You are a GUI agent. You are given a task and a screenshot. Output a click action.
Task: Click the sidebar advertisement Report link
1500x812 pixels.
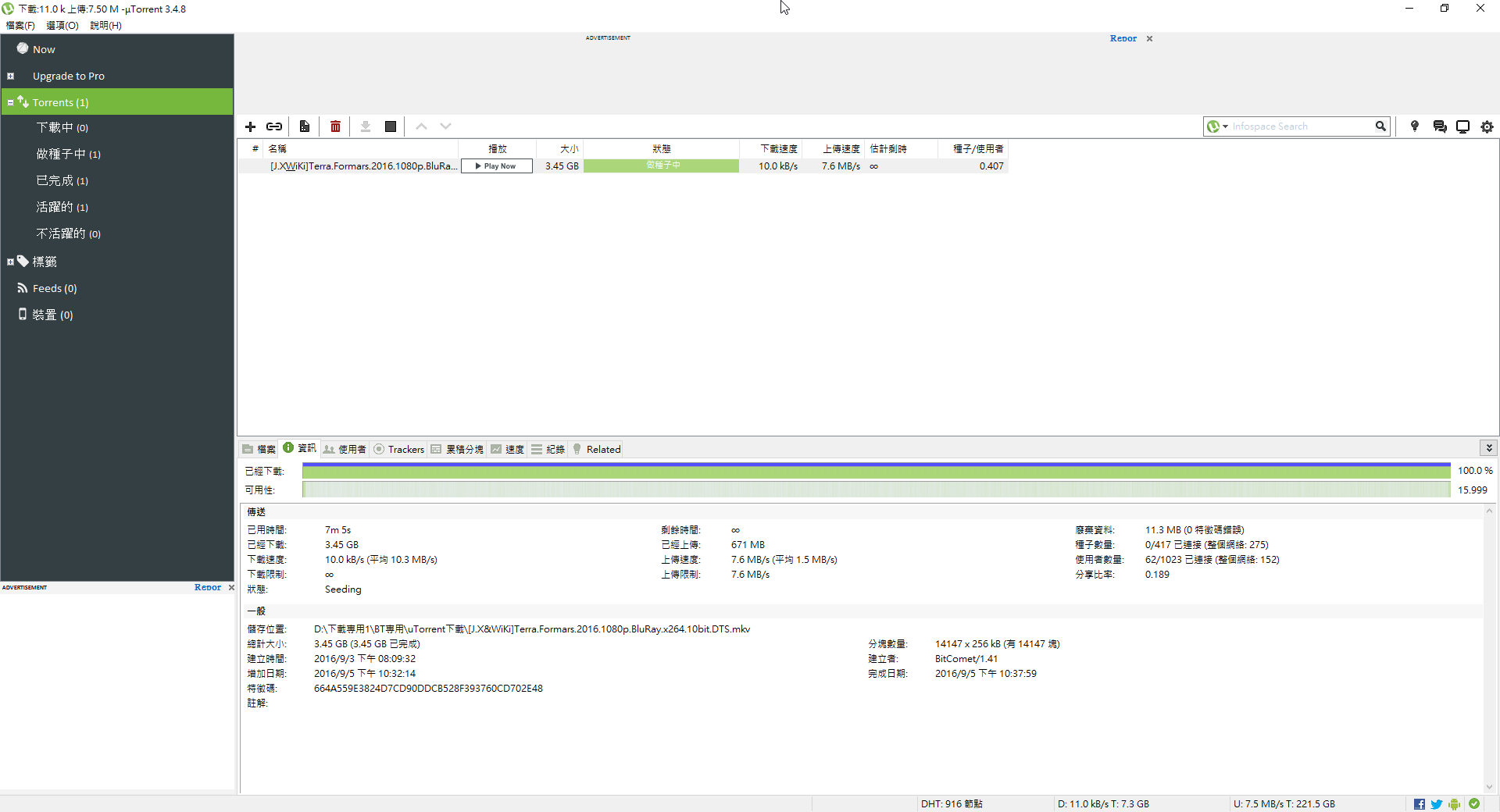tap(208, 587)
